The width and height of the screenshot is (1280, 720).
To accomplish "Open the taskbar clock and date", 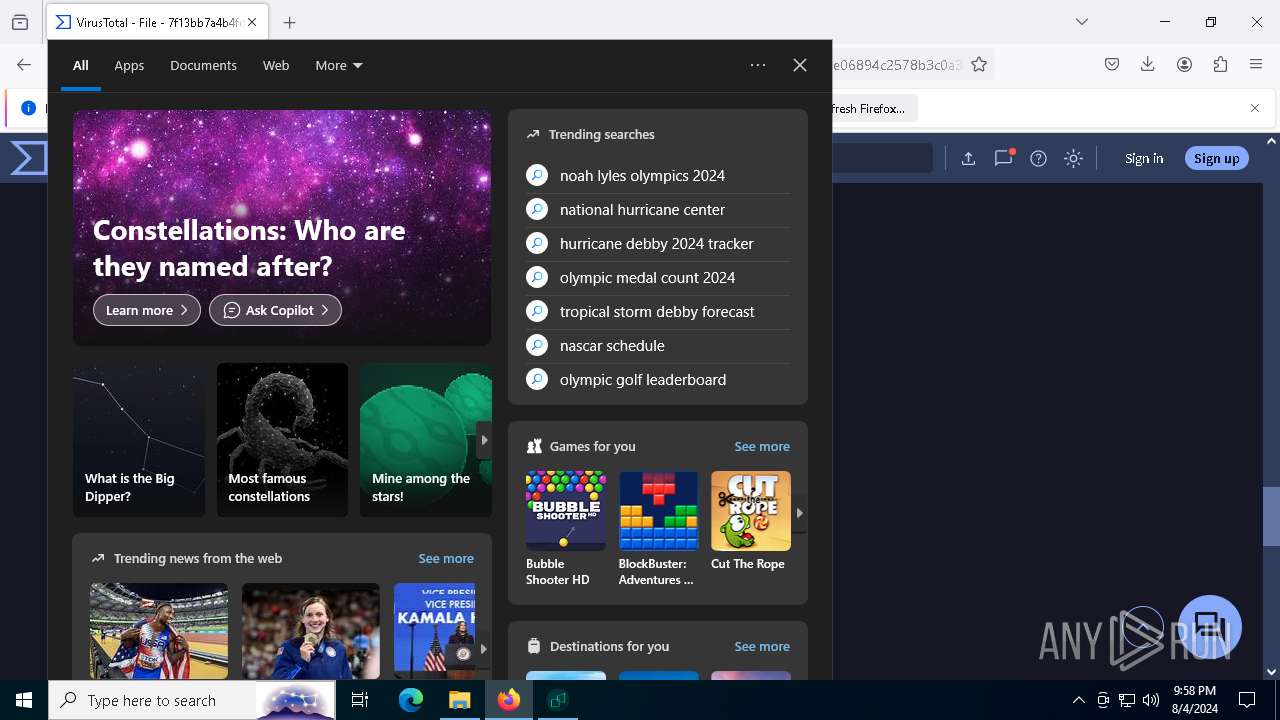I will 1195,700.
